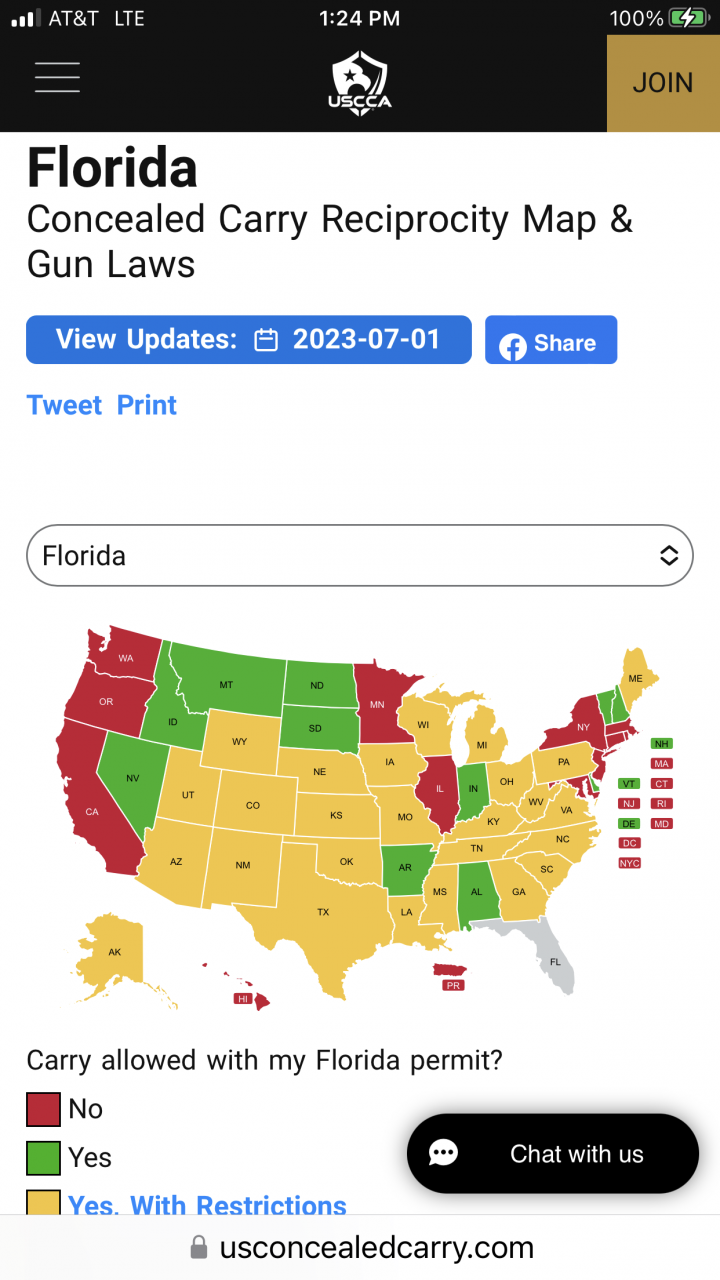Image resolution: width=720 pixels, height=1280 pixels.
Task: Tap the padlock icon in address bar
Action: point(199,1247)
